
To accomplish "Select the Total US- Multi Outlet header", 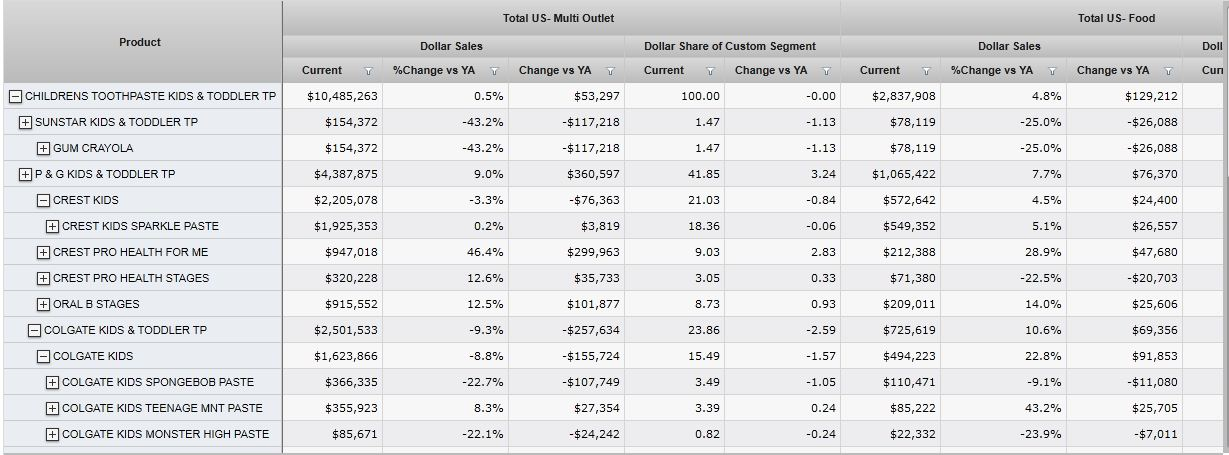I will pyautogui.click(x=558, y=19).
